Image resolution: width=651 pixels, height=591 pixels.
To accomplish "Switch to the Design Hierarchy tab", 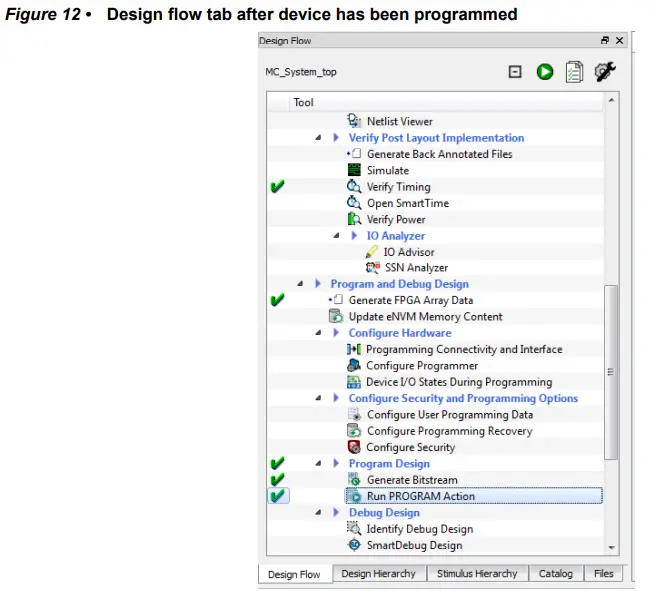I will click(x=377, y=574).
